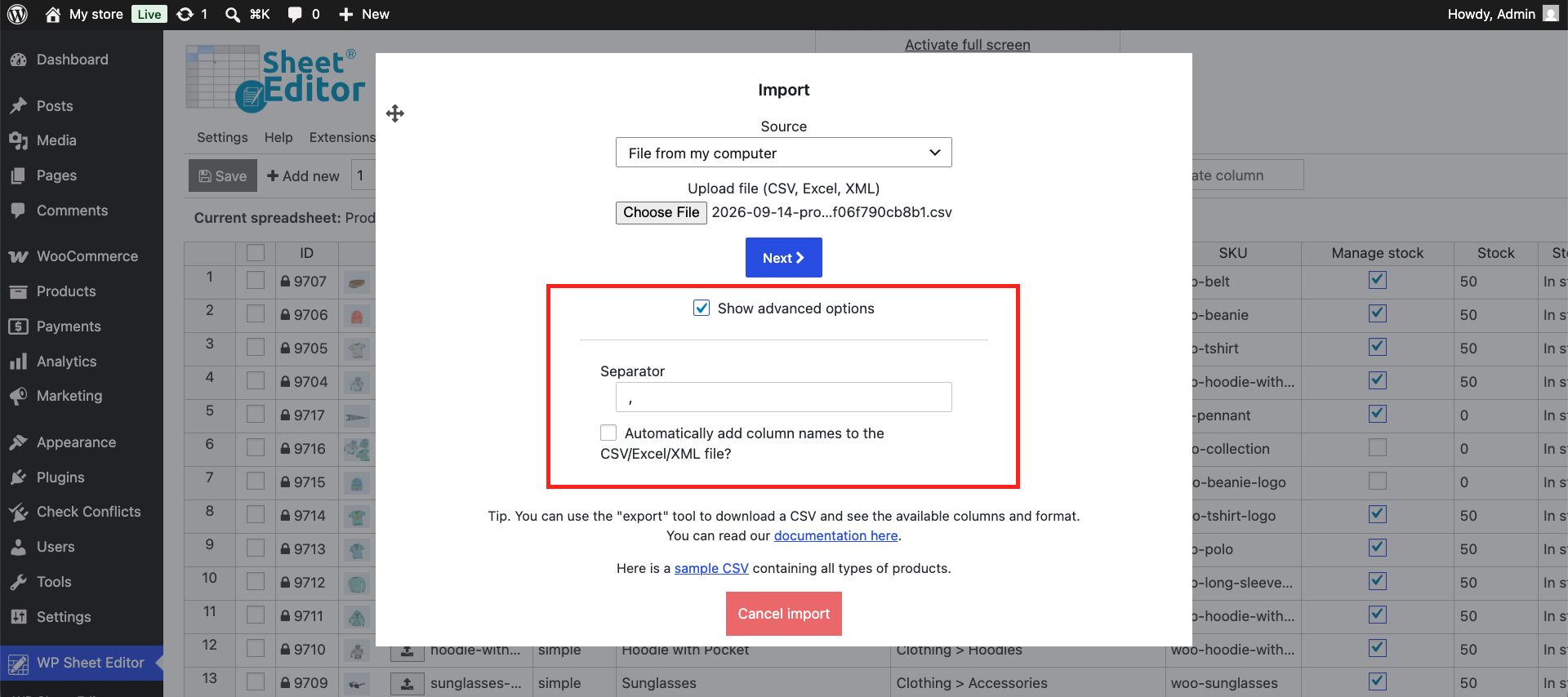Click the Payments sidebar icon
Viewport: 1568px width, 697px height.
click(x=18, y=326)
